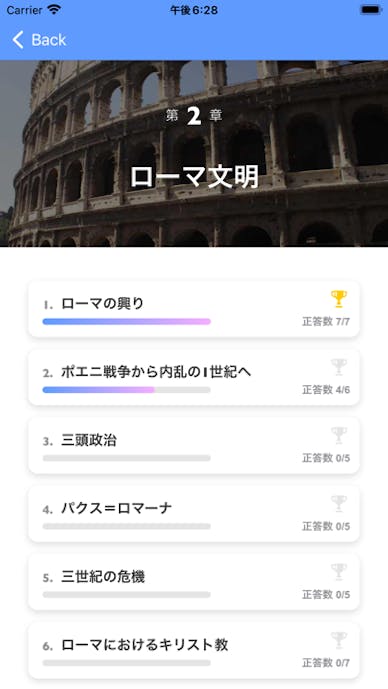Open lesson 2 ポエニ戦争から内乱の1世紀へ
388x689 pixels.
tap(194, 377)
